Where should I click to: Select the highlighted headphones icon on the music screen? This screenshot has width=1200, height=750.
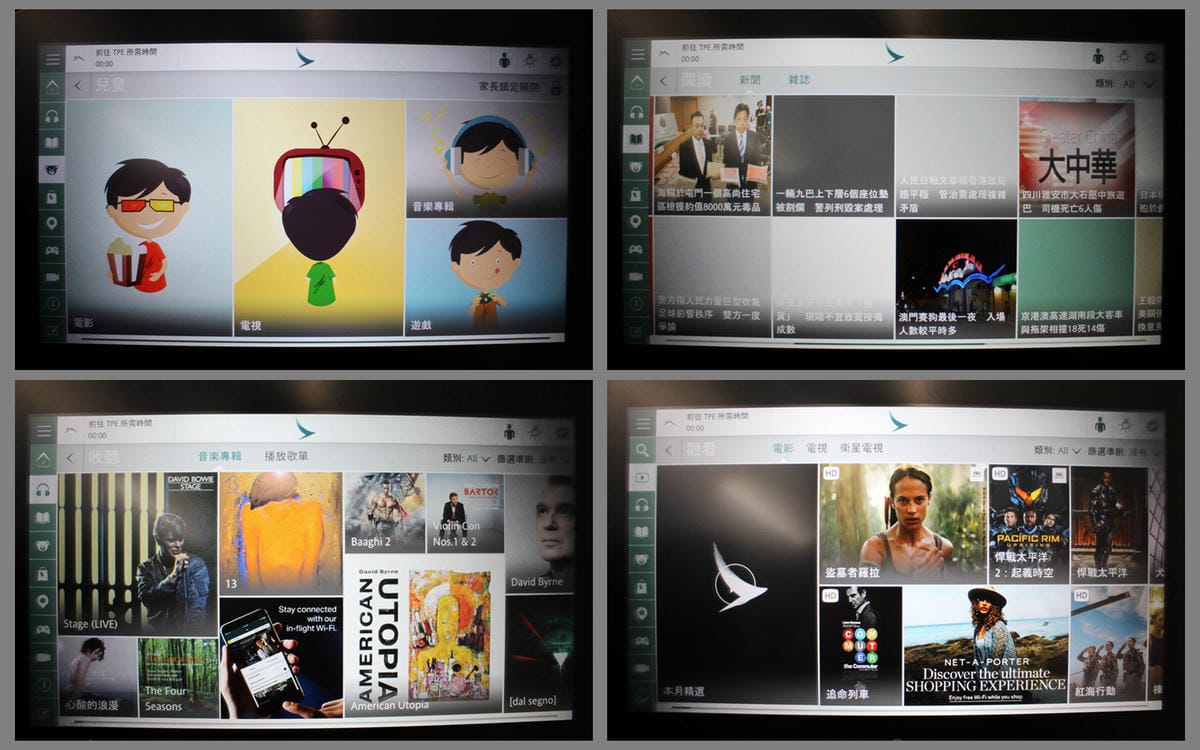pos(43,489)
